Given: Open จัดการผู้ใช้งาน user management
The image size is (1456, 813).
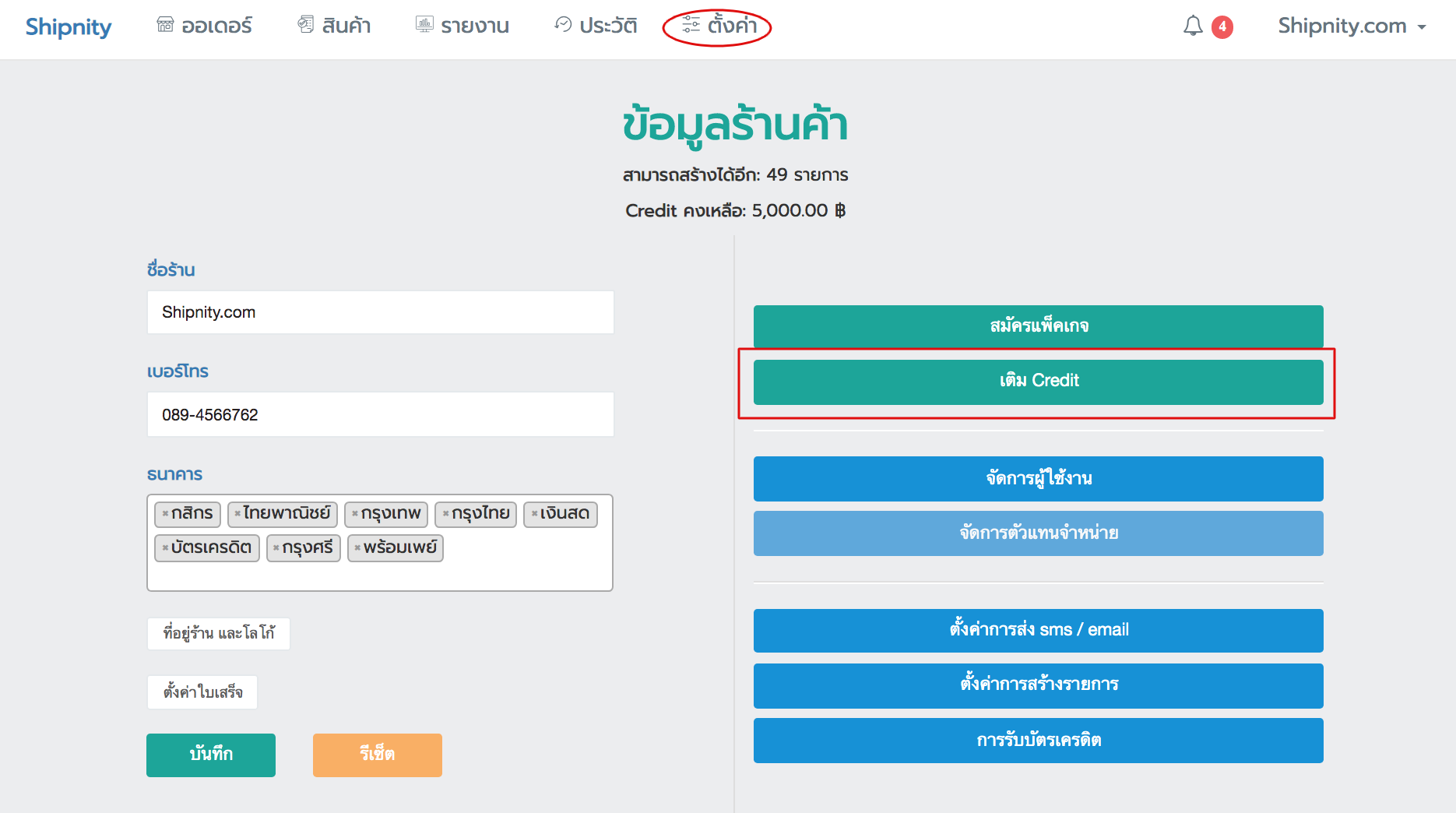Looking at the screenshot, I should [x=1039, y=479].
